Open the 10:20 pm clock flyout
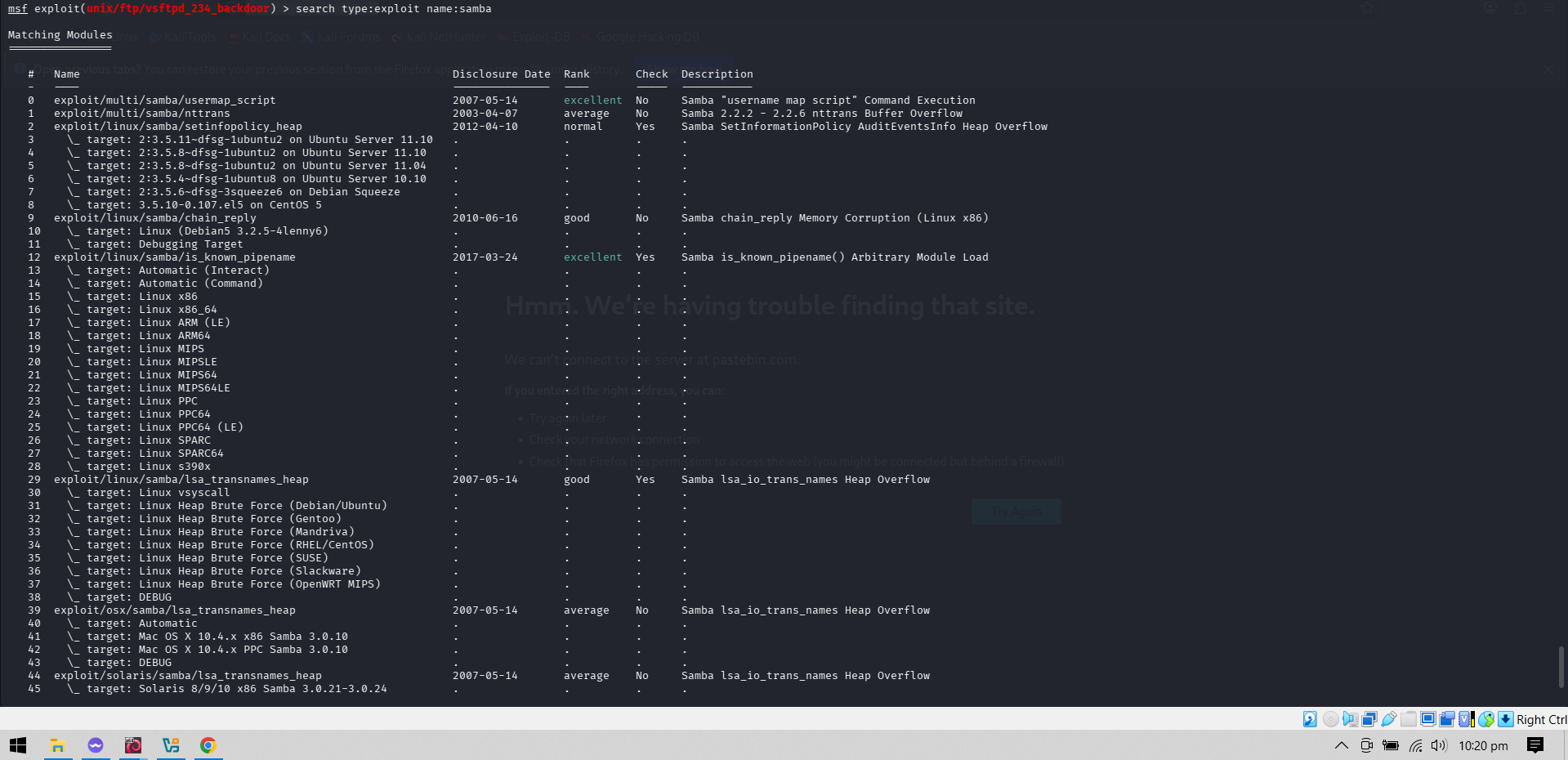 click(x=1484, y=745)
